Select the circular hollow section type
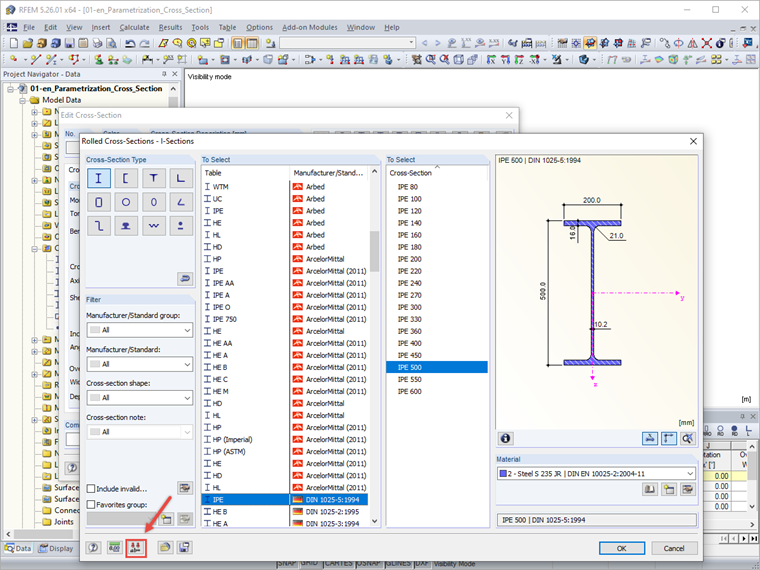 (x=126, y=202)
